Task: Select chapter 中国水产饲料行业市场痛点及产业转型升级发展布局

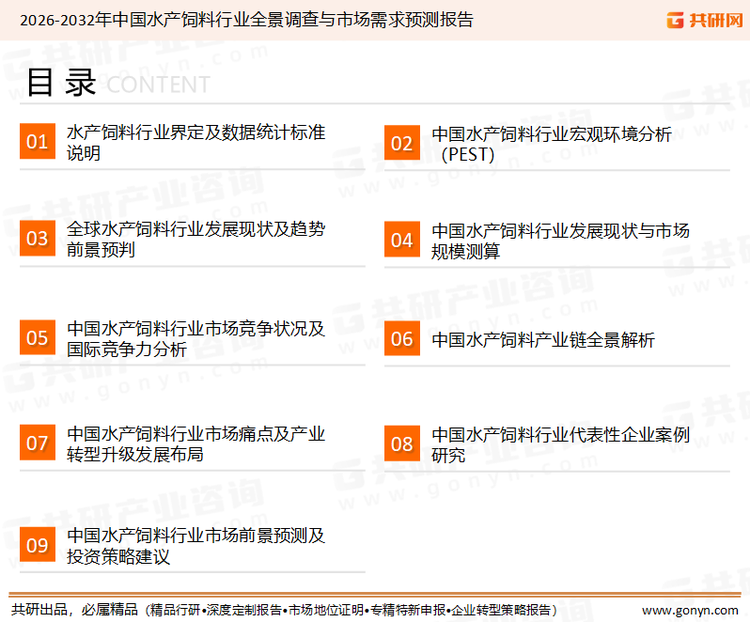Action: click(196, 444)
